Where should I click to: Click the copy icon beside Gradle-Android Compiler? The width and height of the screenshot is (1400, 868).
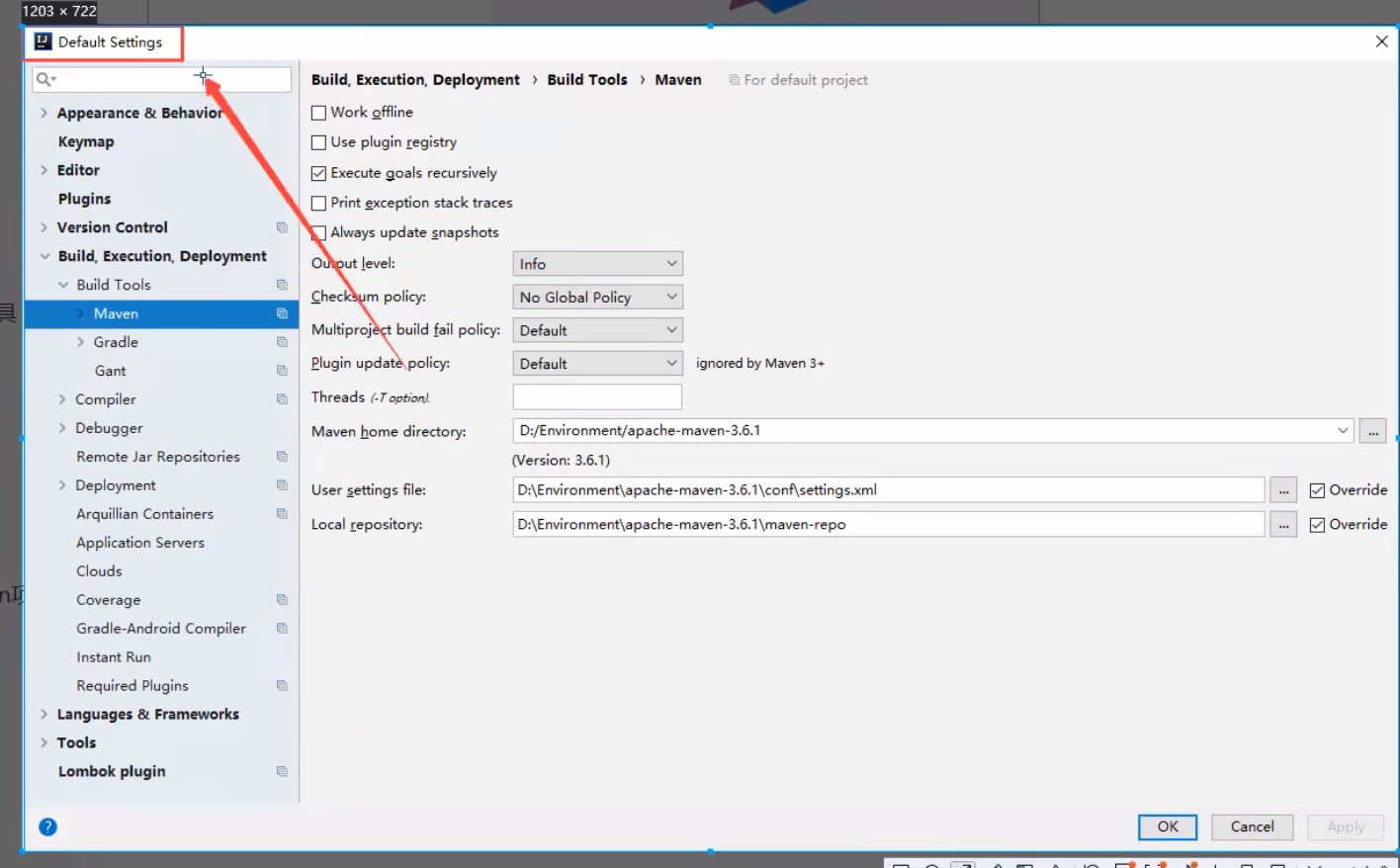282,629
